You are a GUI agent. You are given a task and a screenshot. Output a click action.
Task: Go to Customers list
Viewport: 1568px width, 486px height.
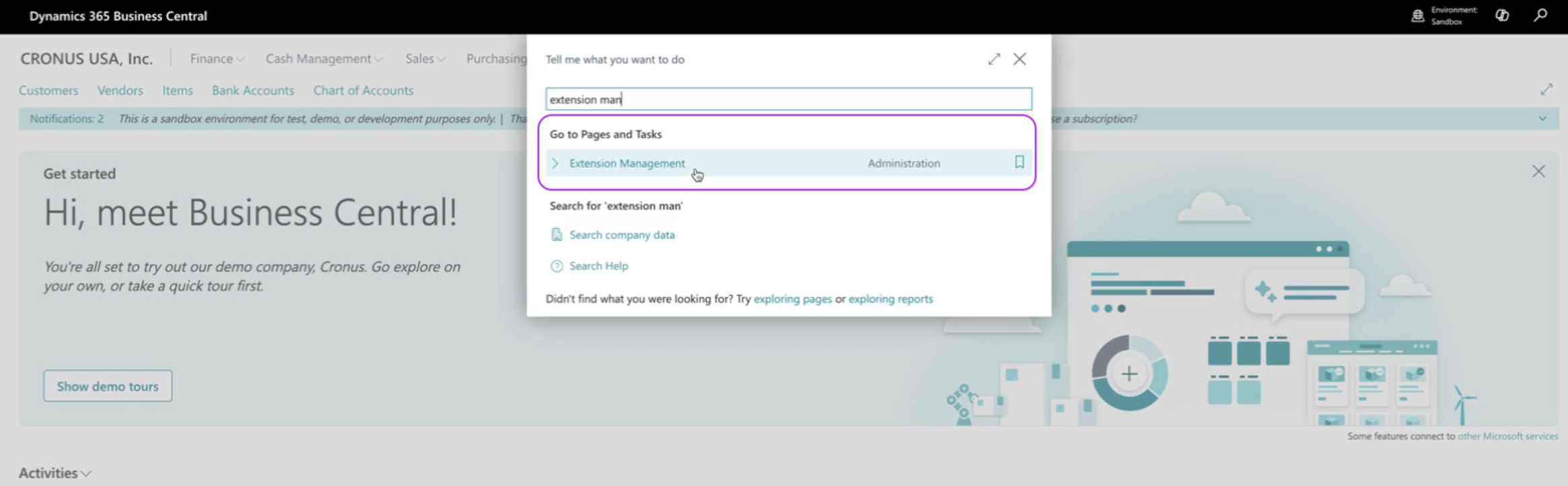tap(48, 90)
